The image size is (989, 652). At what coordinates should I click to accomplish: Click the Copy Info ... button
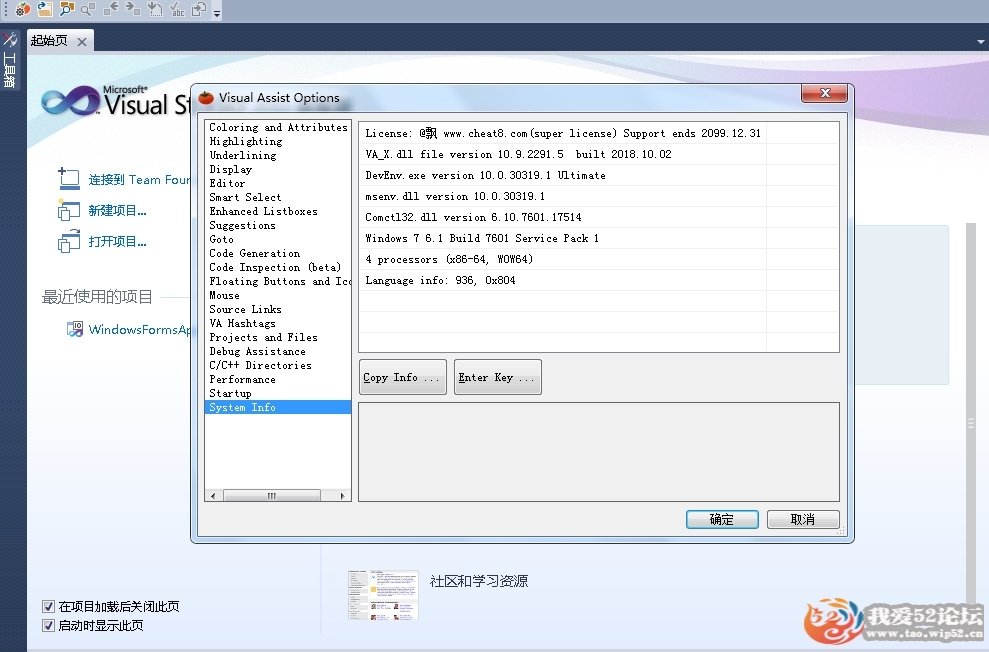coord(402,377)
